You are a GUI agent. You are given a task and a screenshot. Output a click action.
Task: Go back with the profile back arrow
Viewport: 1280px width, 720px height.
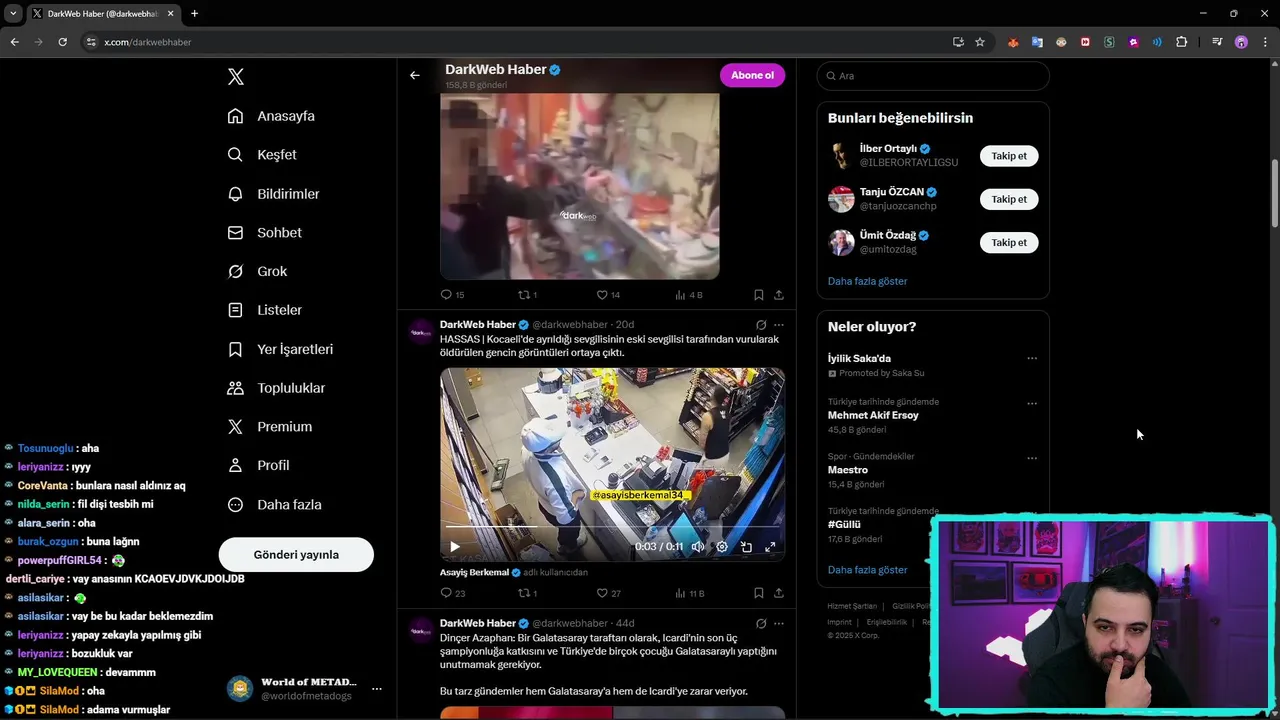click(415, 75)
